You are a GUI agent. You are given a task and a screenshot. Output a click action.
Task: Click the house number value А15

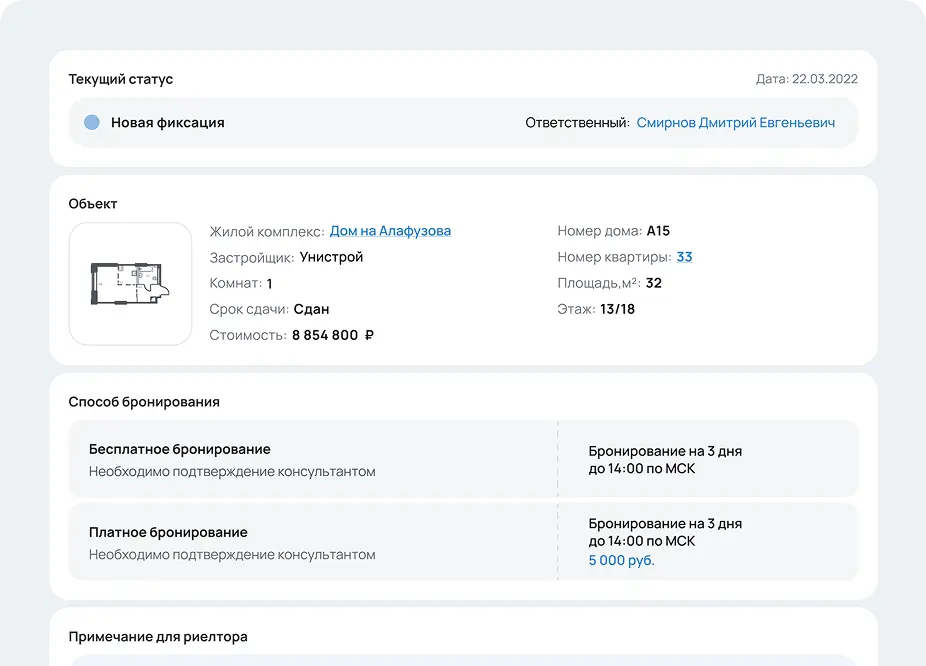coord(658,231)
